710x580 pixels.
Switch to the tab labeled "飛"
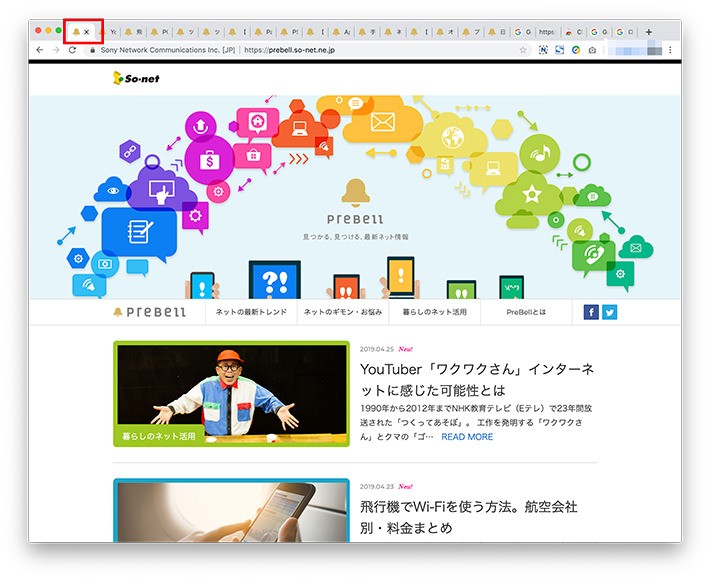coord(134,32)
